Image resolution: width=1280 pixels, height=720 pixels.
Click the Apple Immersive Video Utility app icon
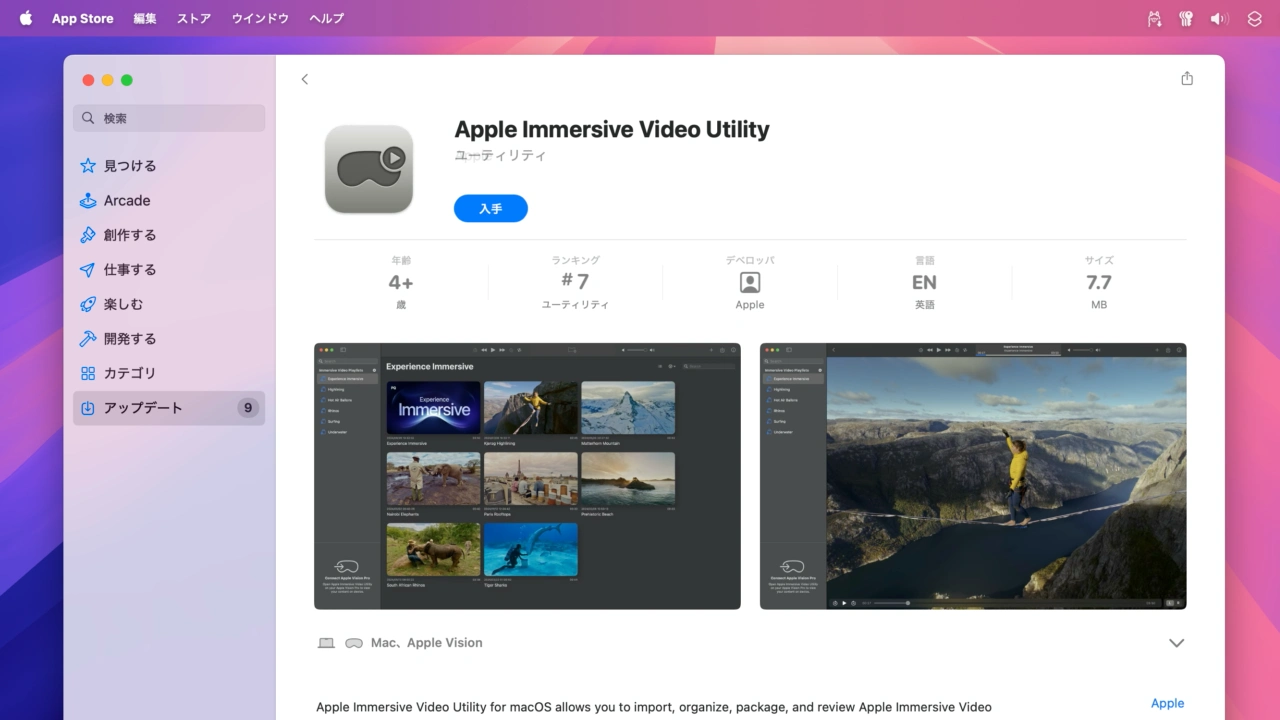click(369, 169)
